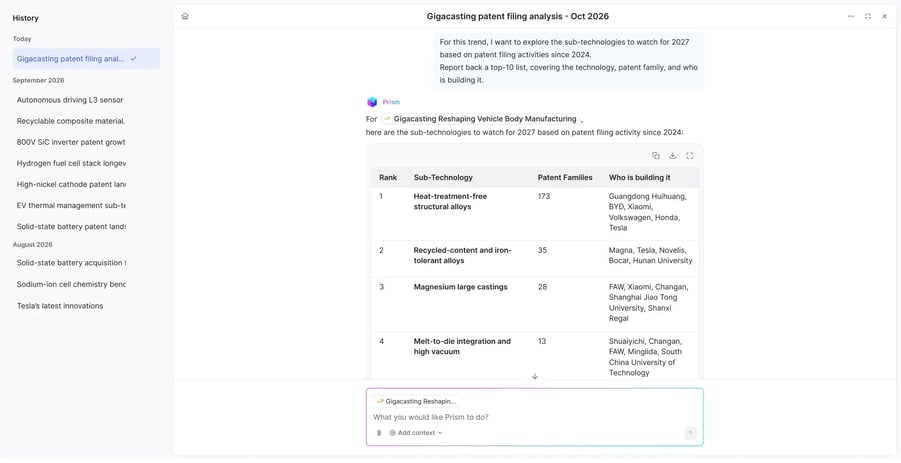The height and width of the screenshot is (463, 901).
Task: Click the Prism sender name label
Action: pyautogui.click(x=391, y=102)
